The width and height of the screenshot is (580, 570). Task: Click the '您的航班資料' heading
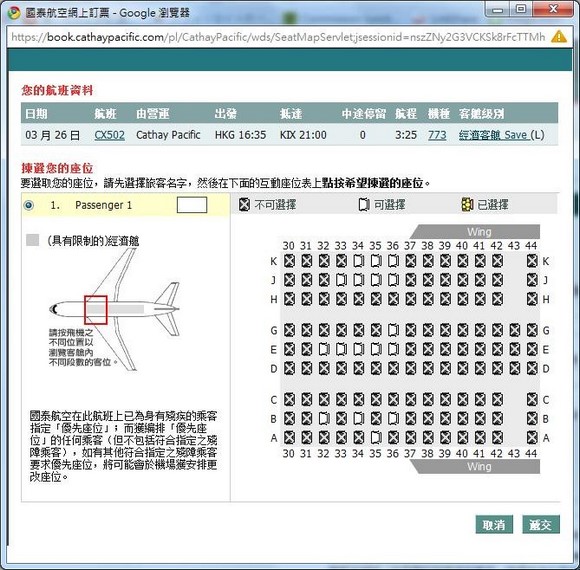pyautogui.click(x=57, y=90)
